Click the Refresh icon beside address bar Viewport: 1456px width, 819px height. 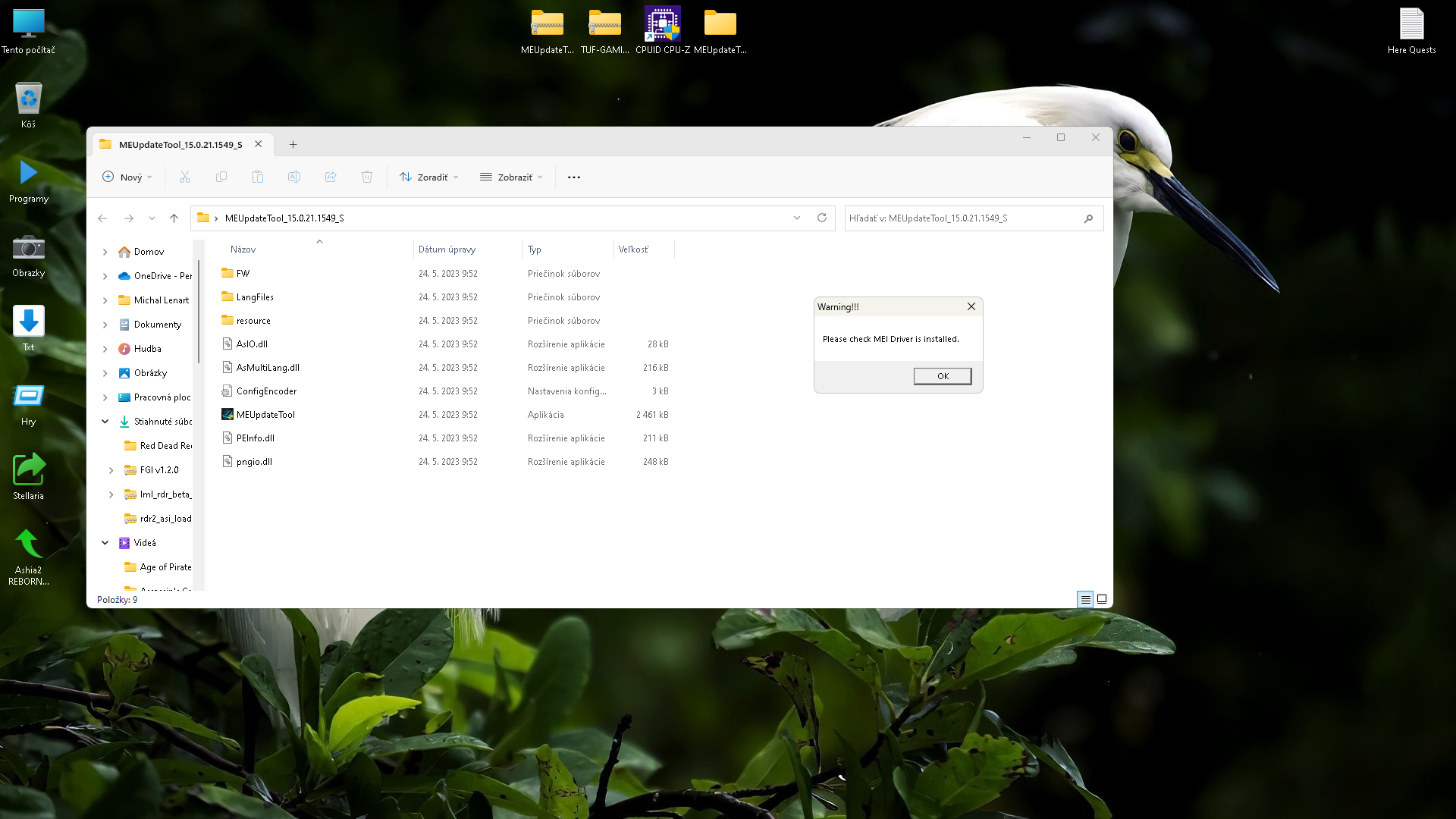click(821, 218)
